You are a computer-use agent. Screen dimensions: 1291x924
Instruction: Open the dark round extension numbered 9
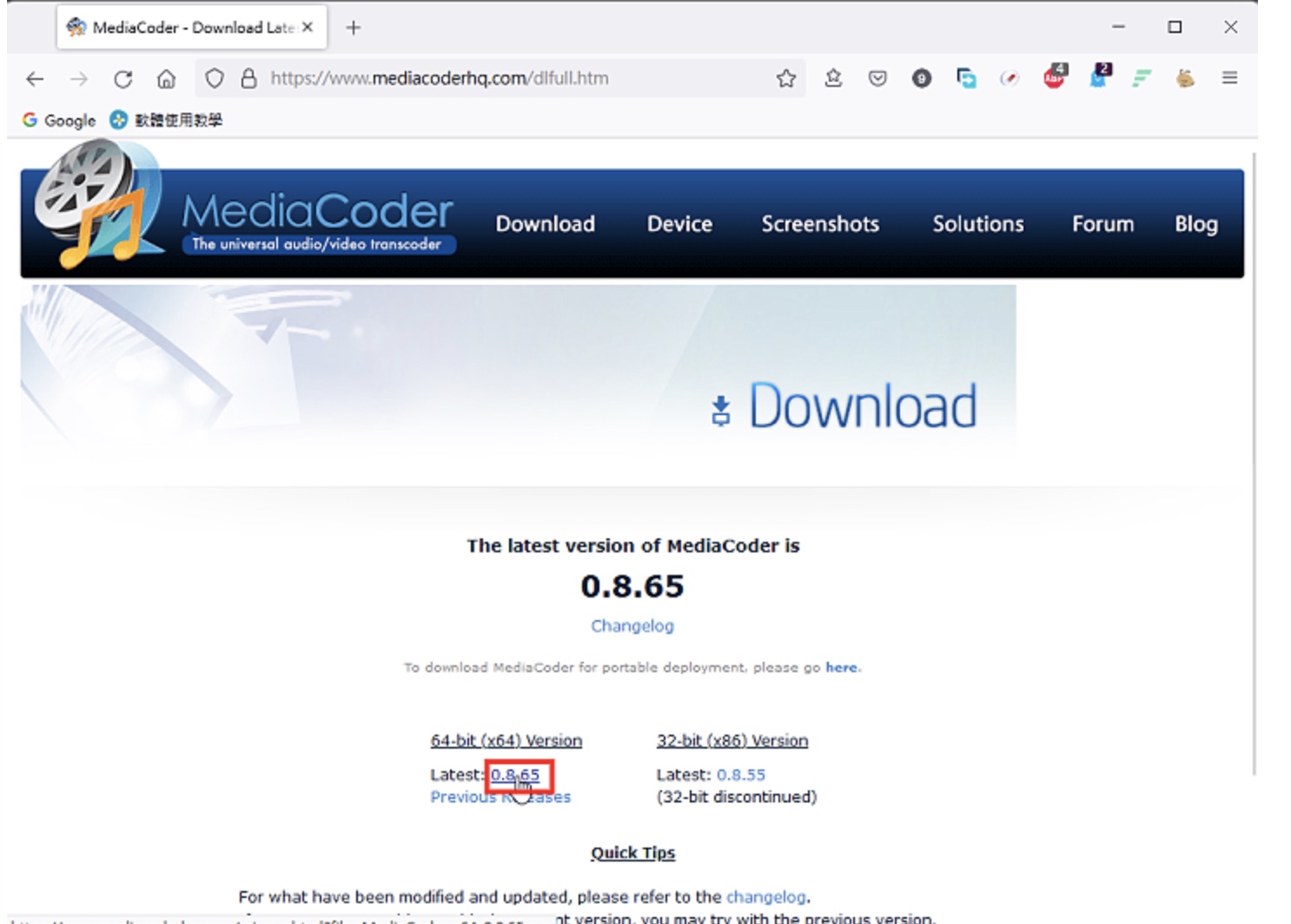(x=922, y=79)
